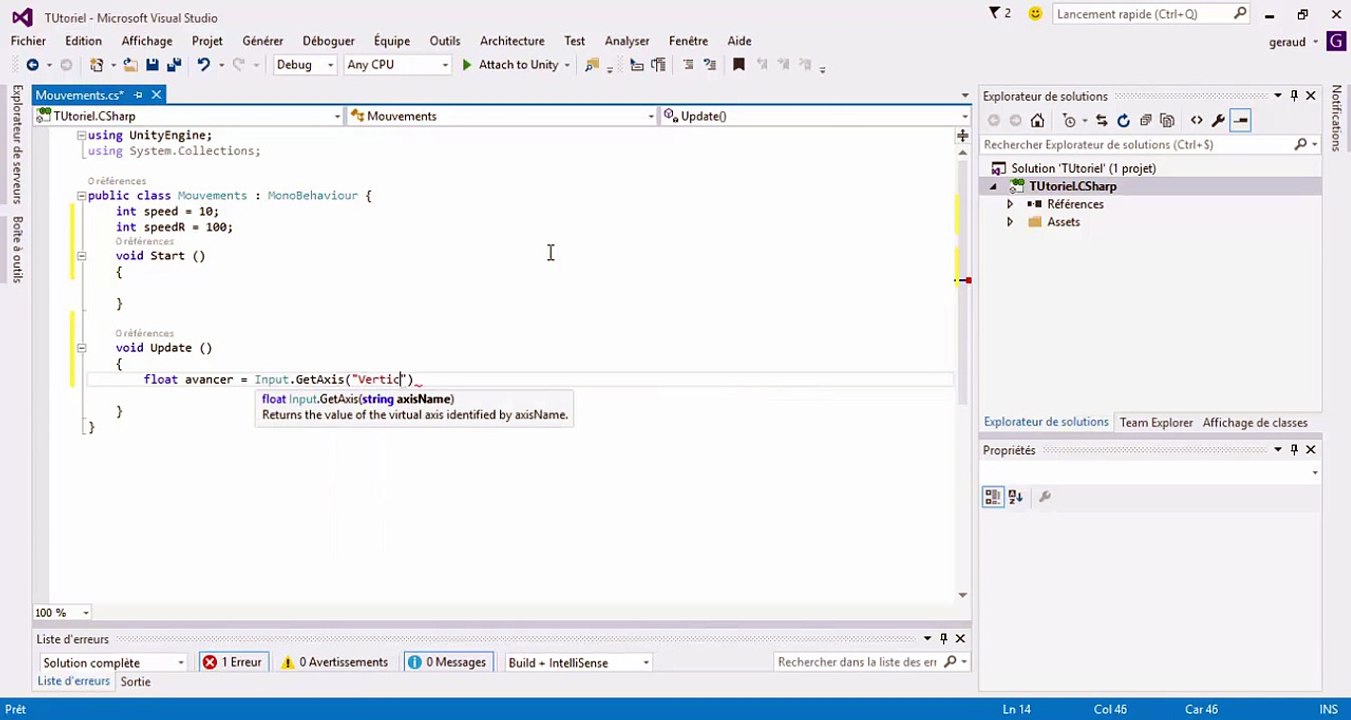
Task: Open the notifications flag icon
Action: [x=994, y=13]
